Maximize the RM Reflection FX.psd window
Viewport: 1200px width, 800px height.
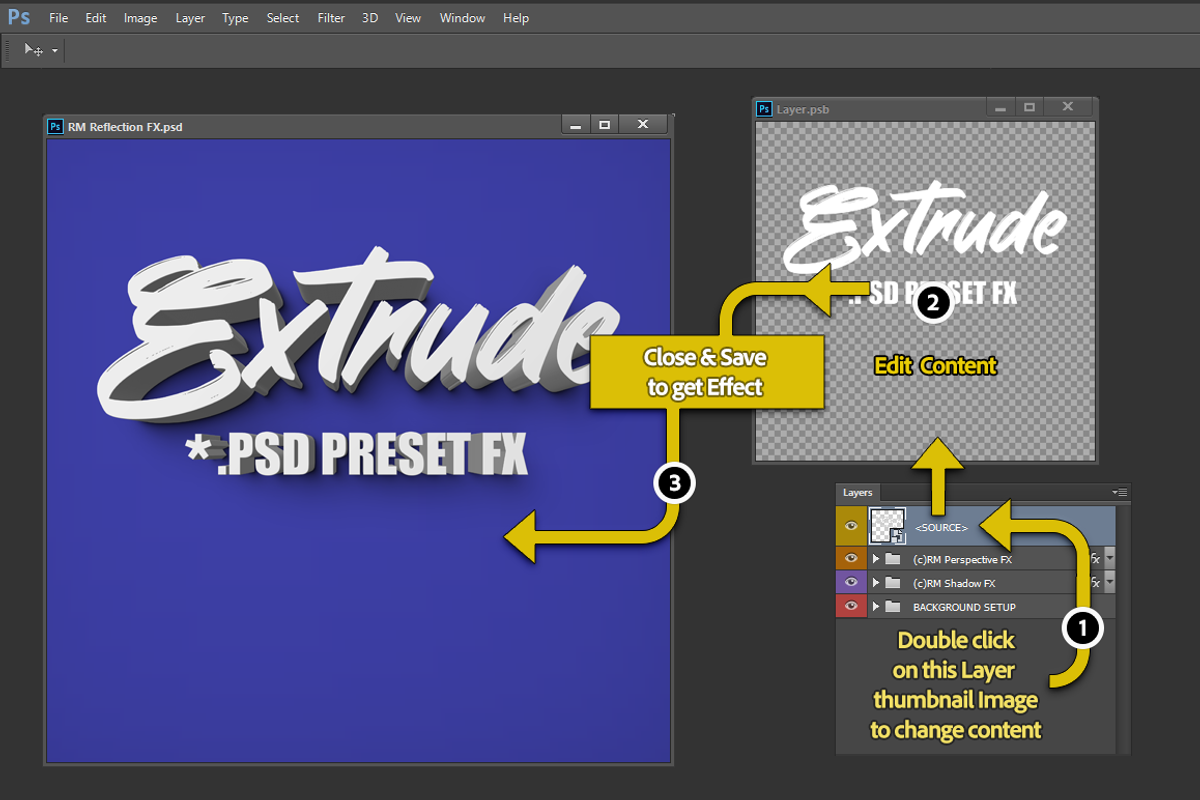tap(604, 125)
